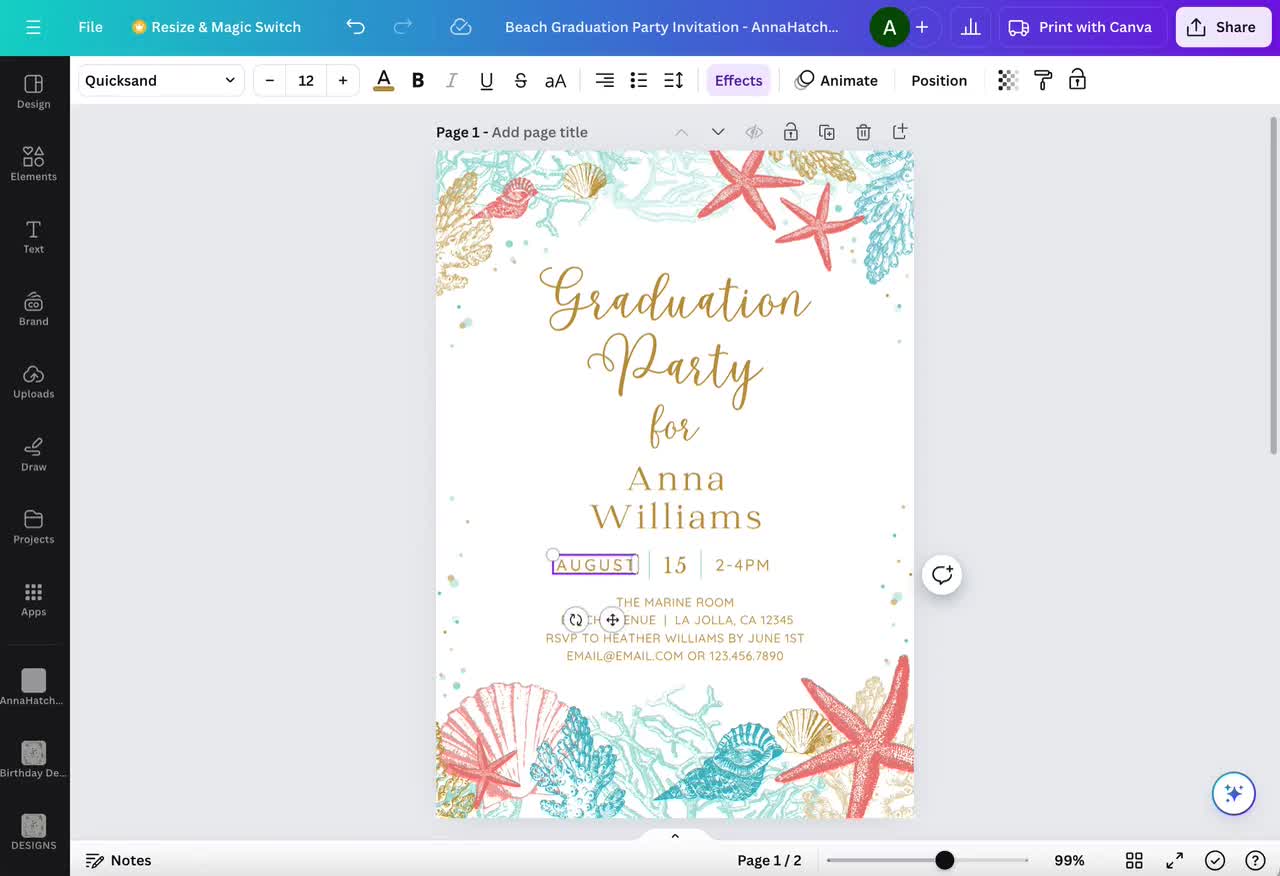Open the File menu
The height and width of the screenshot is (876, 1280).
point(90,27)
